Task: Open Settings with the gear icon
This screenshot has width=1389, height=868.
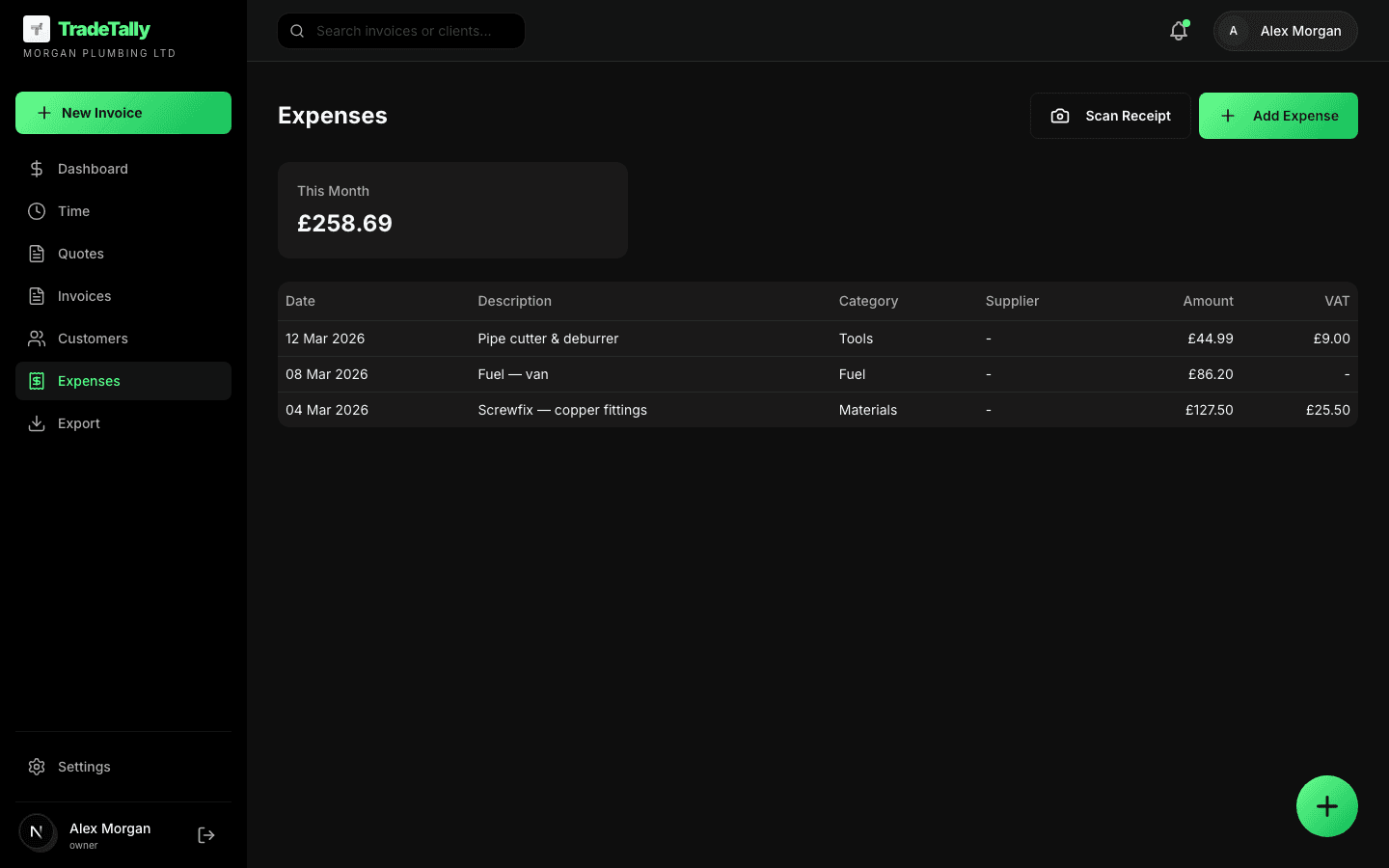Action: click(x=37, y=767)
